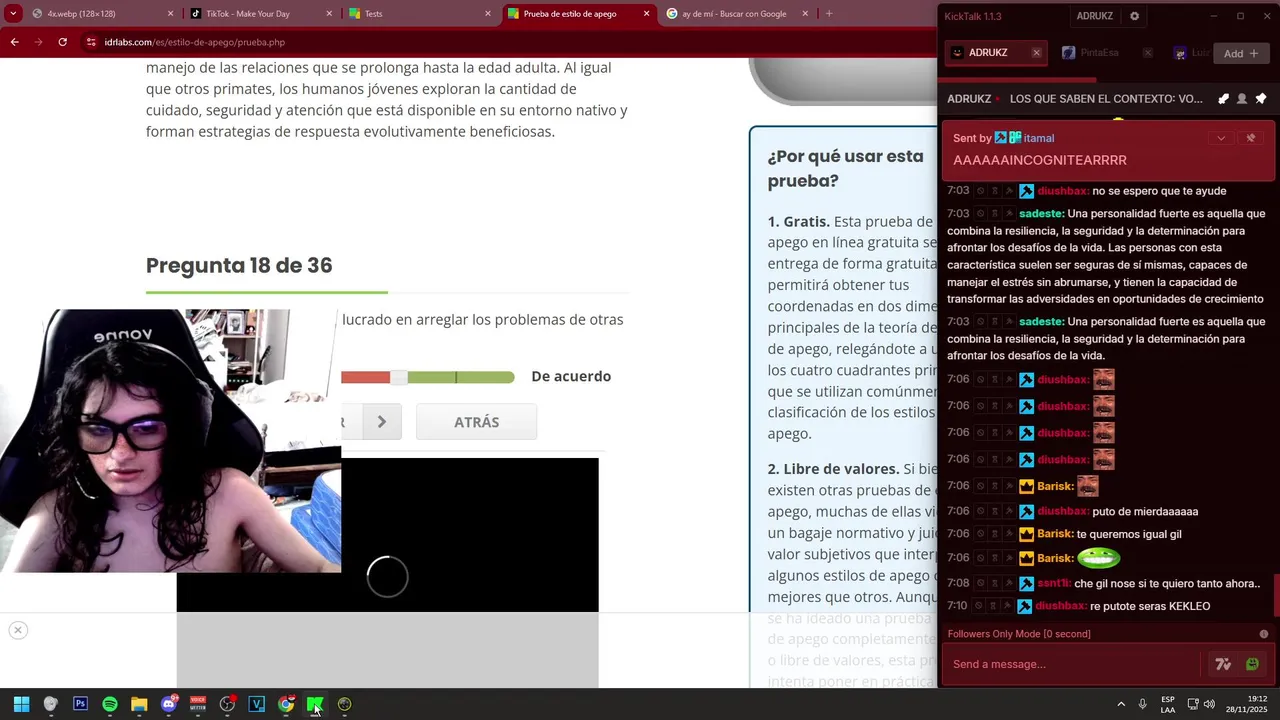
Task: Open File Explorer from taskbar
Action: click(139, 704)
